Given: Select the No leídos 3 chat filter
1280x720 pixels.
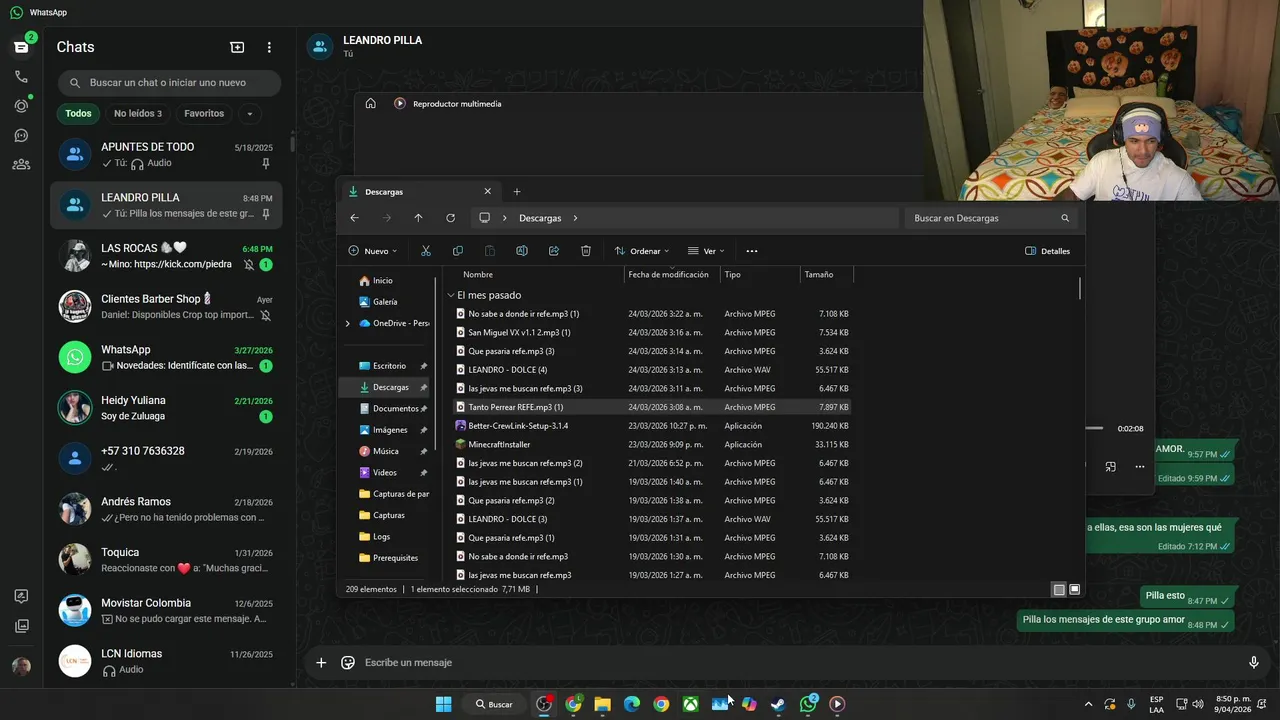Looking at the screenshot, I should coord(138,113).
